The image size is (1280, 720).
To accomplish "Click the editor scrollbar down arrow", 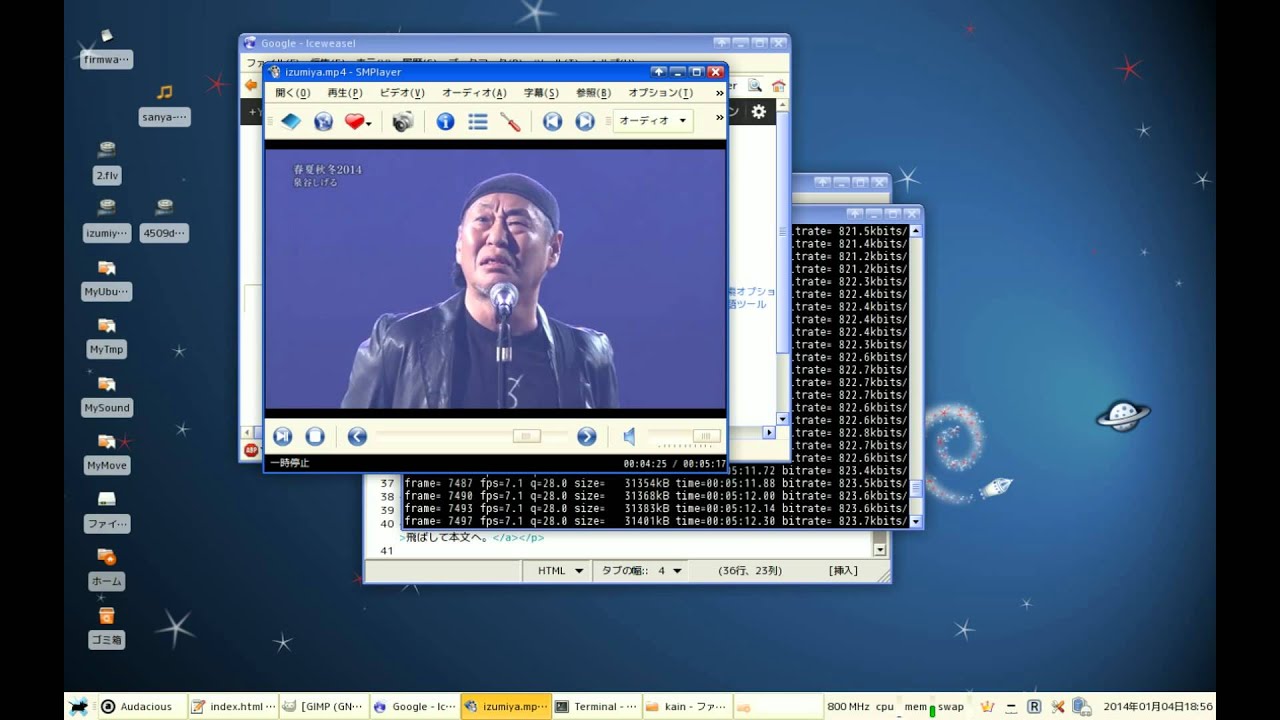I will click(880, 549).
